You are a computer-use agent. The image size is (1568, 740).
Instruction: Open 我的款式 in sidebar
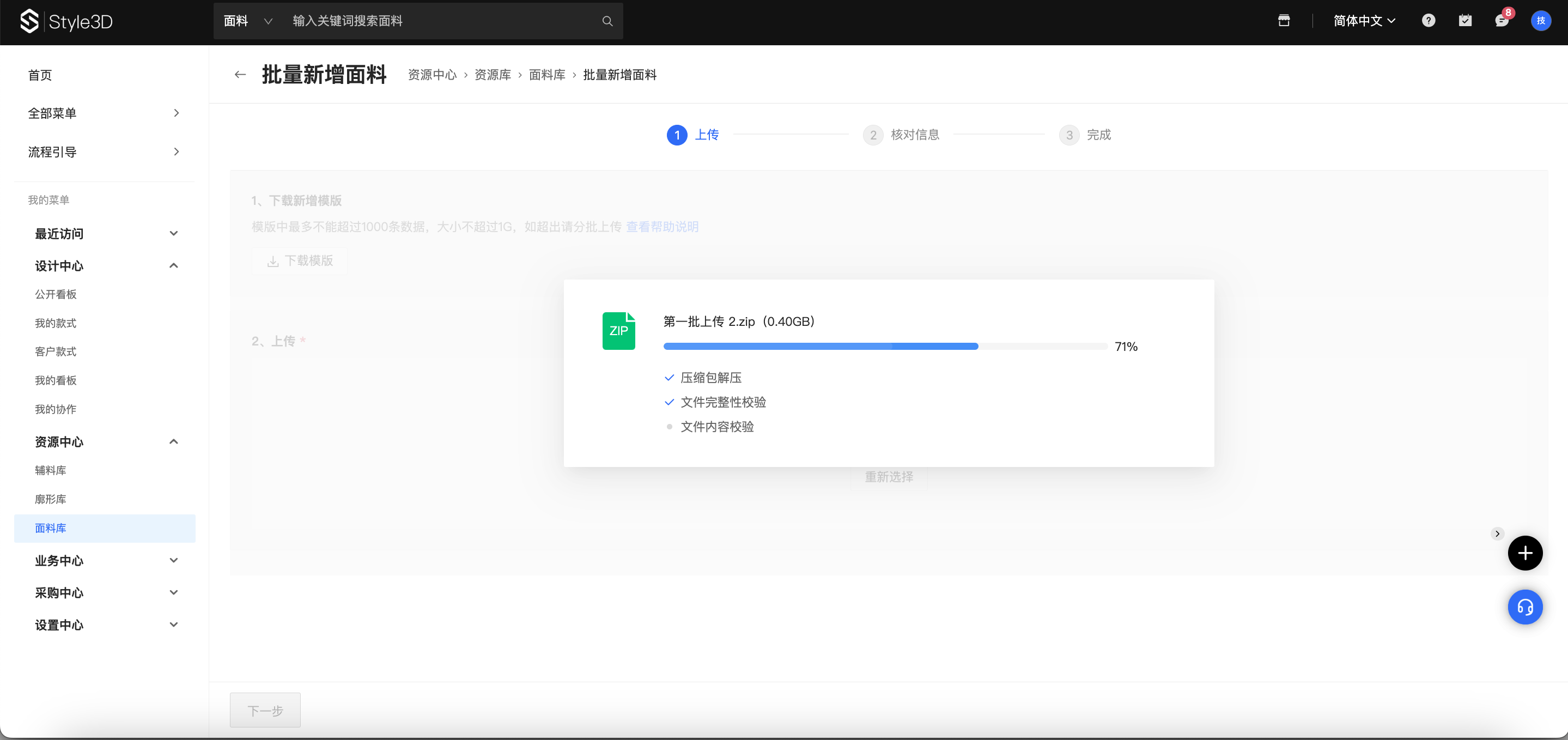pos(56,323)
